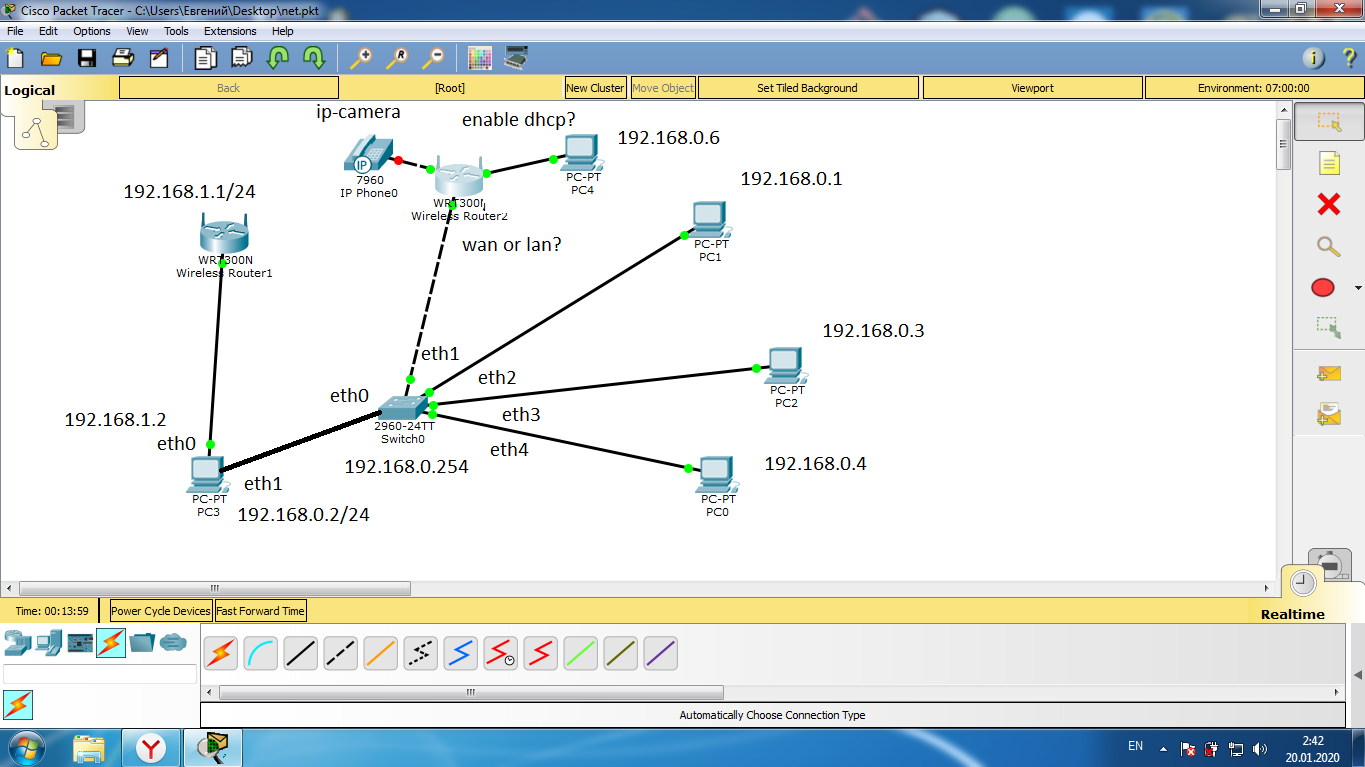Image resolution: width=1365 pixels, height=767 pixels.
Task: Pick the orange Fiber cable
Action: click(381, 654)
